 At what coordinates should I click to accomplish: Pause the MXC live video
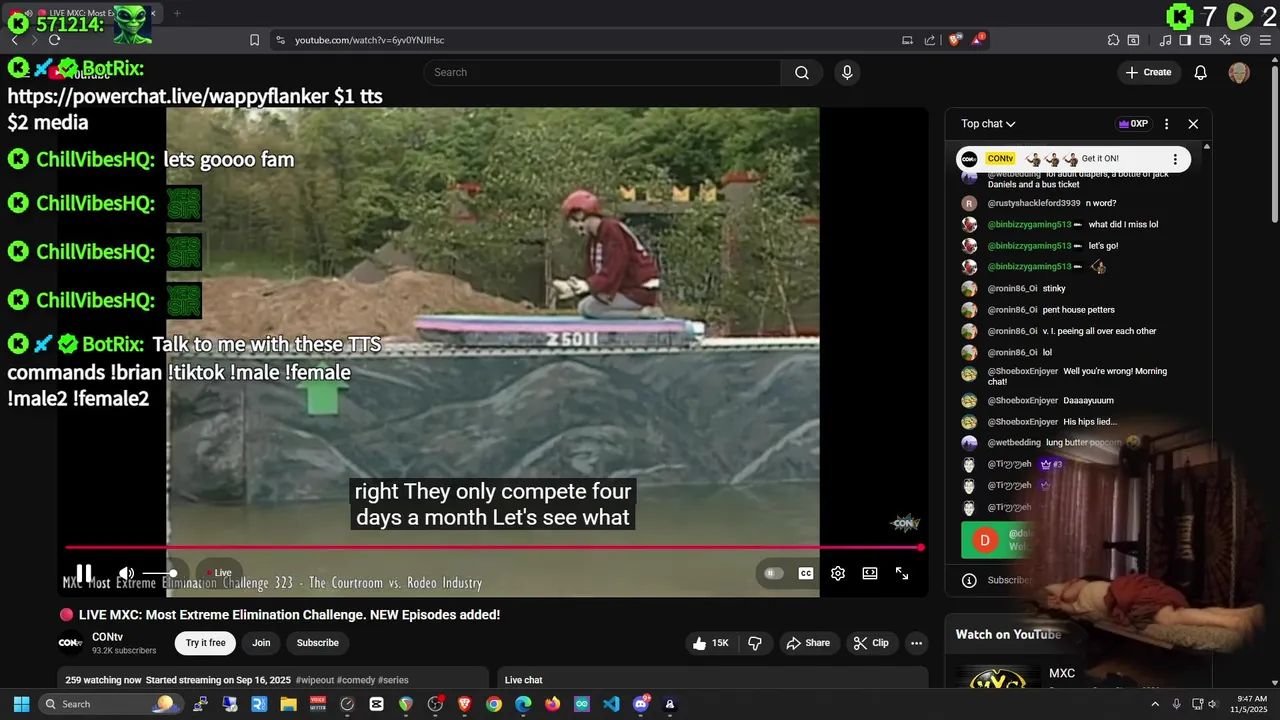coord(84,573)
